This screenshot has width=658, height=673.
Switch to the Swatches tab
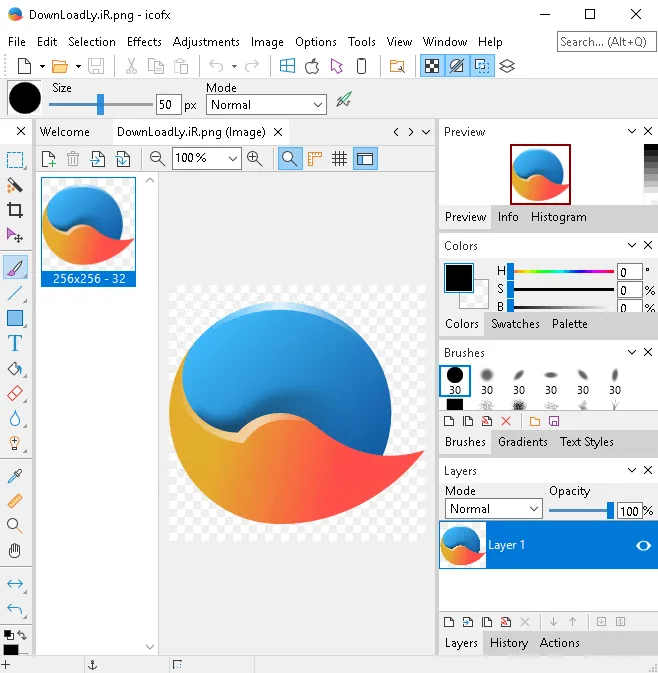[515, 324]
